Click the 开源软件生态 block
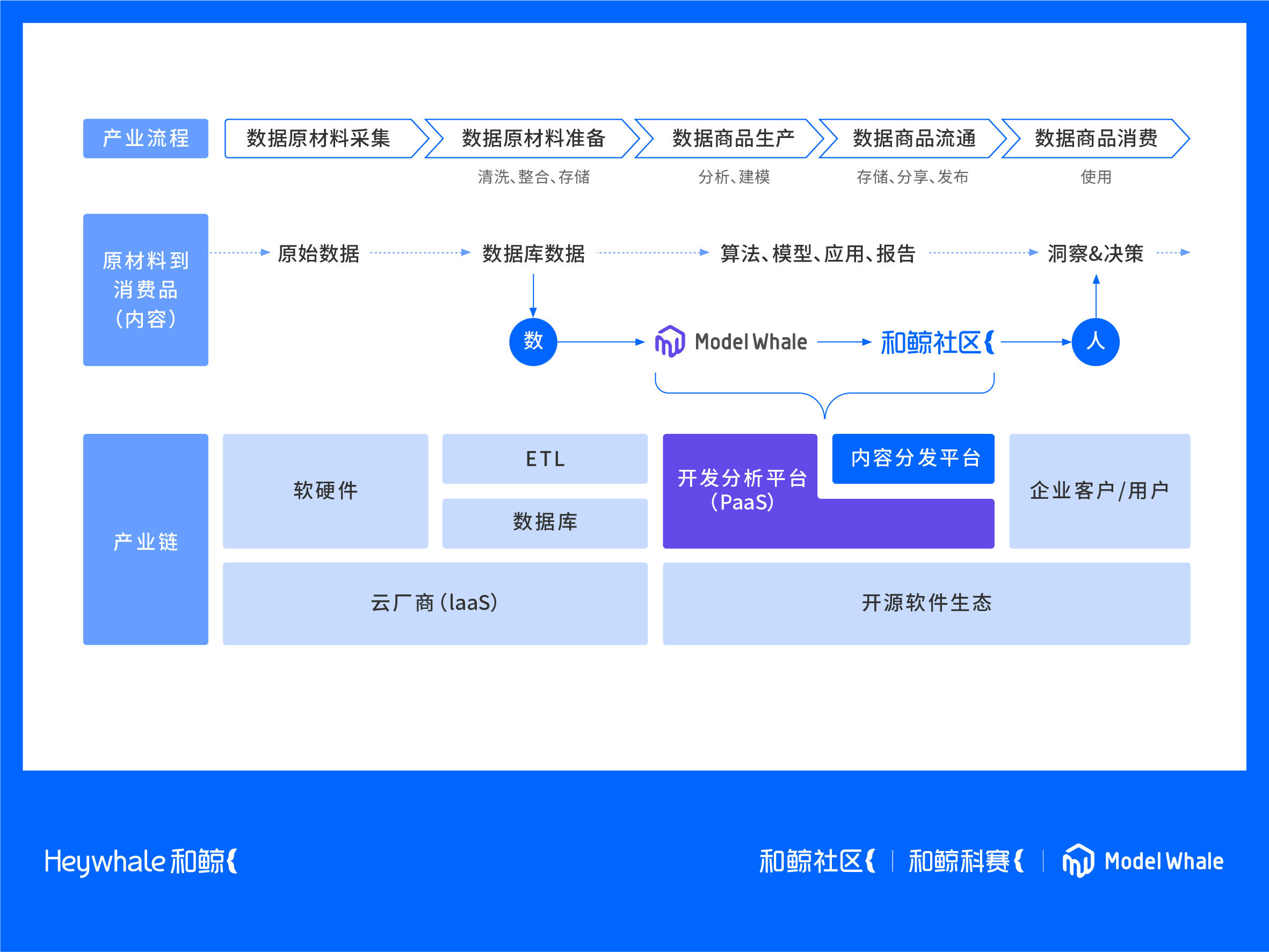Image resolution: width=1269 pixels, height=952 pixels. coord(926,604)
